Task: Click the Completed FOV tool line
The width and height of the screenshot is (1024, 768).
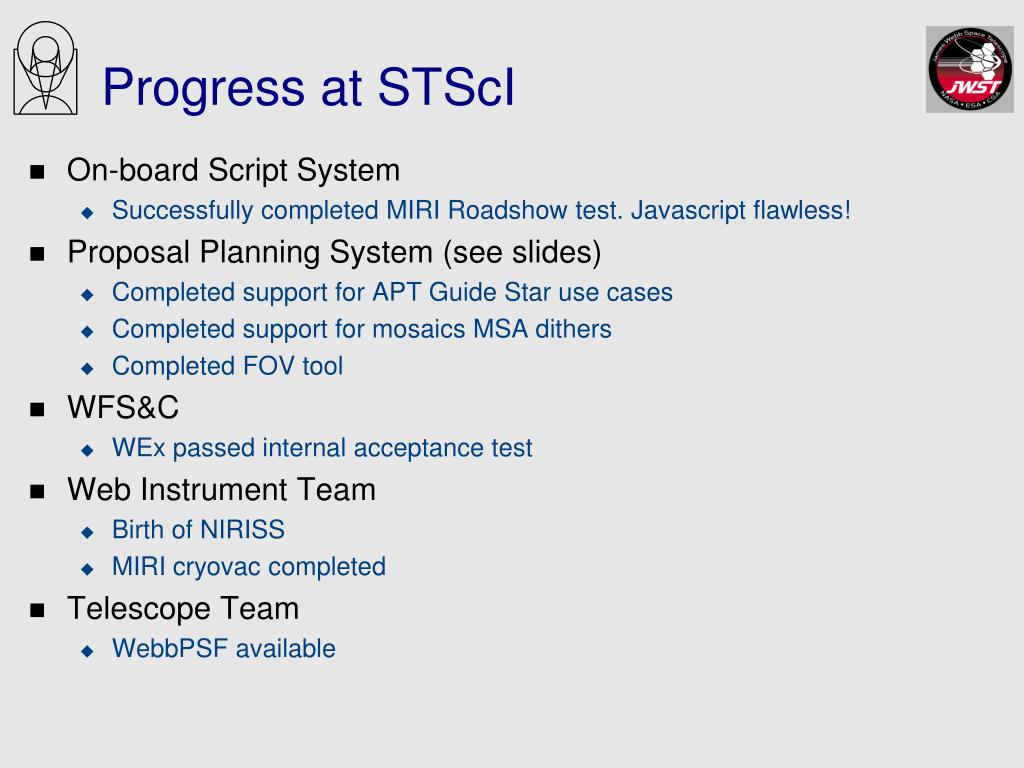Action: tap(227, 366)
